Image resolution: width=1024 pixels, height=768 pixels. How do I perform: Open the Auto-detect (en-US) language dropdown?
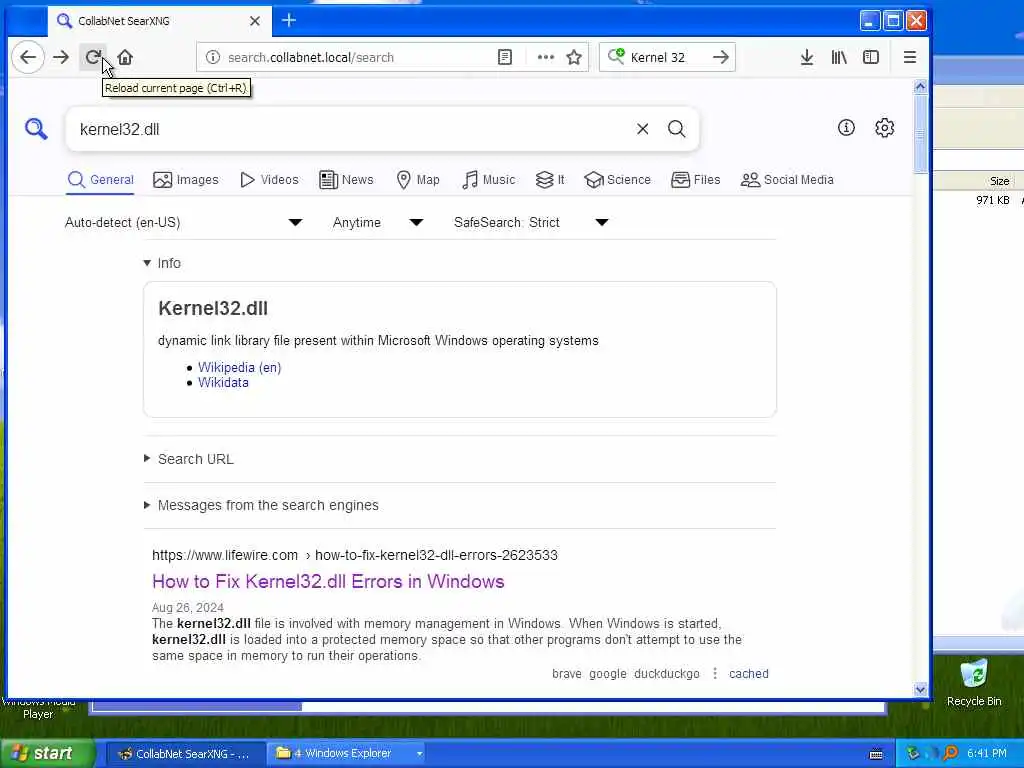pyautogui.click(x=184, y=223)
